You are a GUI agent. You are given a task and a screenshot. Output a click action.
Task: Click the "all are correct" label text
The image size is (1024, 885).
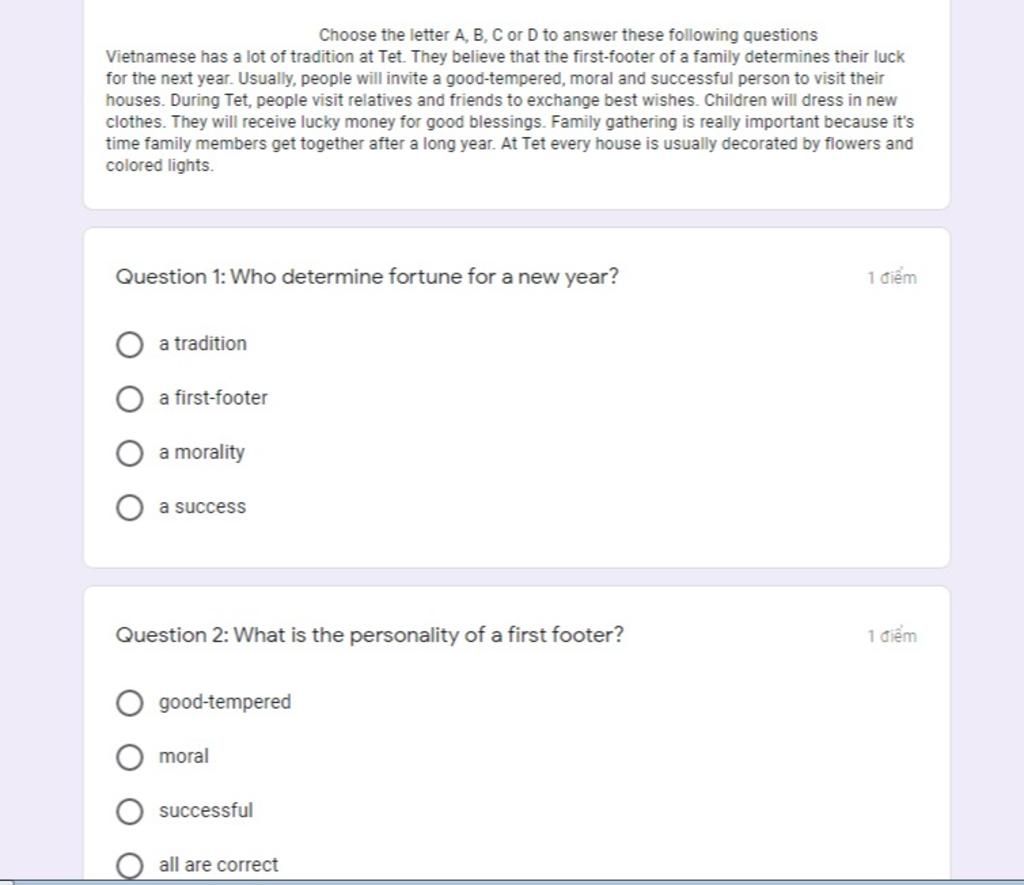tap(219, 865)
